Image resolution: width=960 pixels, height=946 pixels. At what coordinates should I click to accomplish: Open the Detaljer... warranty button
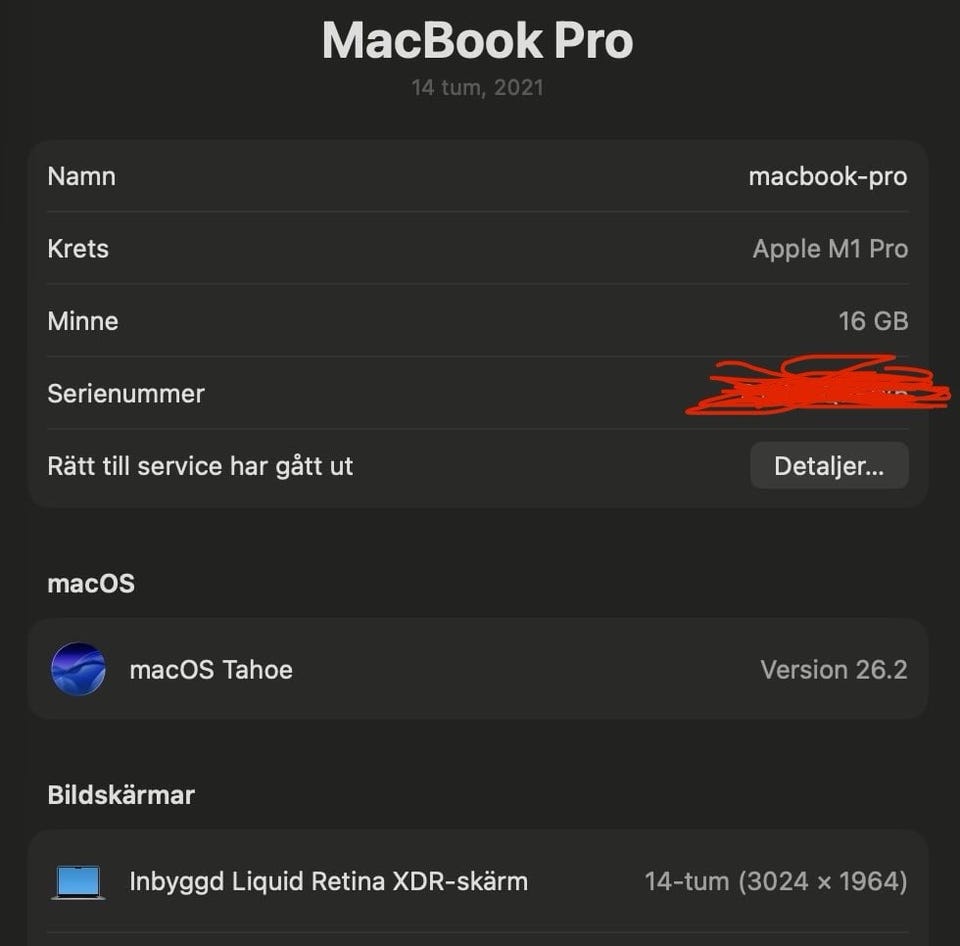[x=829, y=466]
